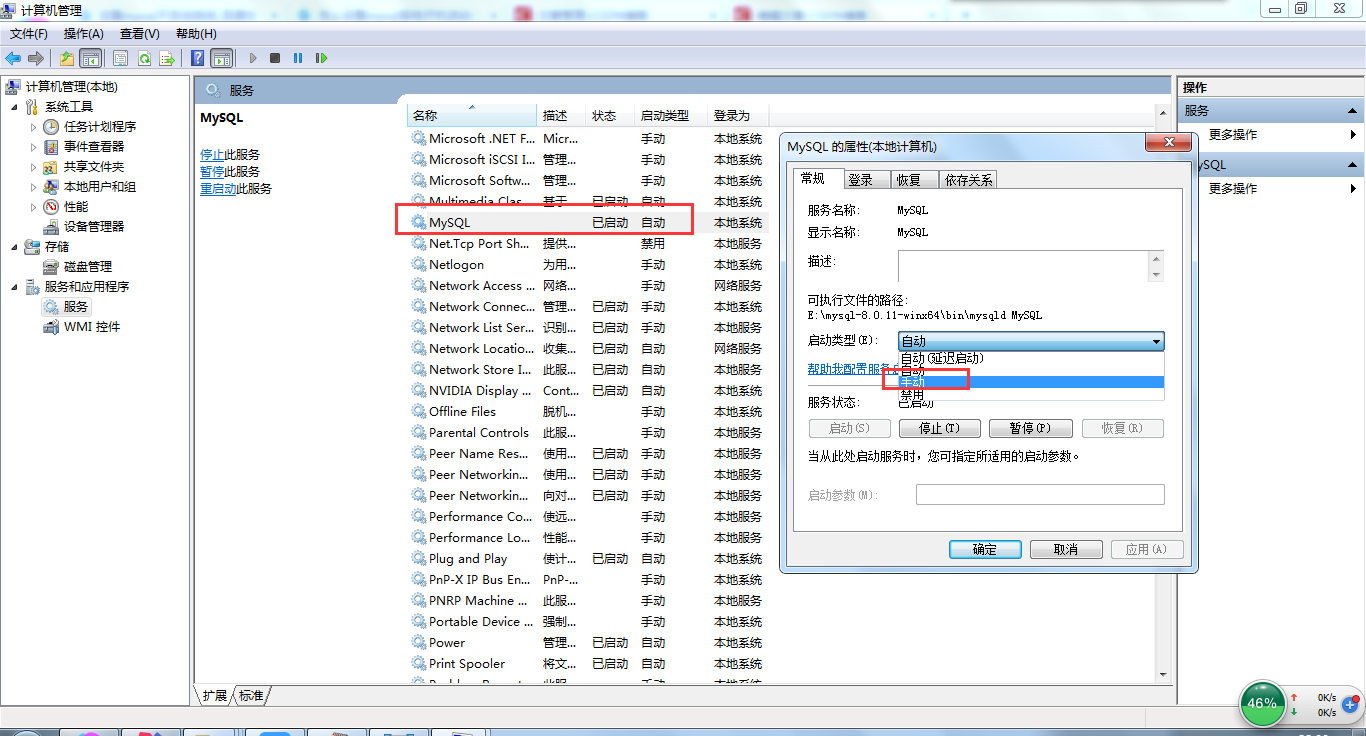Sort by the 名称 column header
The width and height of the screenshot is (1366, 736).
473,115
